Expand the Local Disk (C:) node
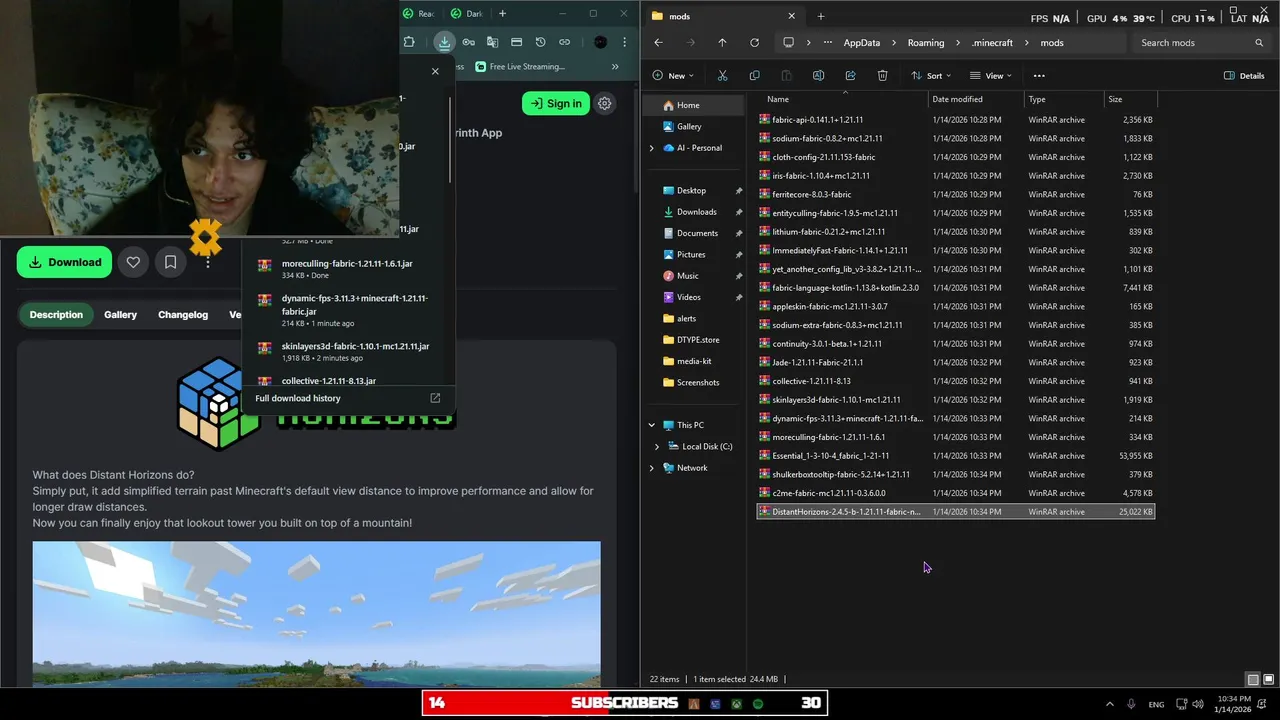Screen dimensions: 1280x720 (x=657, y=446)
